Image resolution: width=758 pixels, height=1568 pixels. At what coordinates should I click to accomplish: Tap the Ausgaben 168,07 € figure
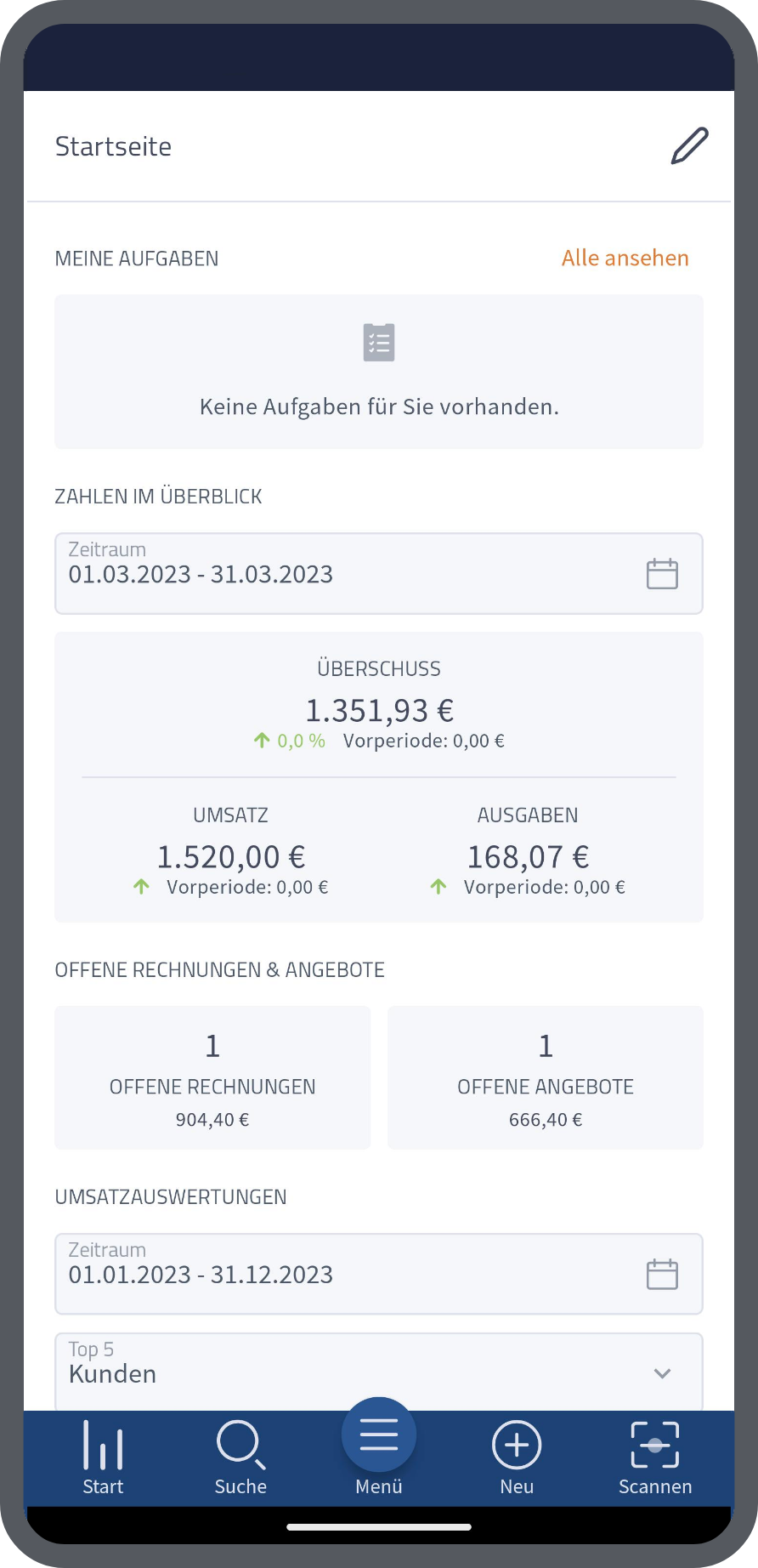tap(528, 857)
